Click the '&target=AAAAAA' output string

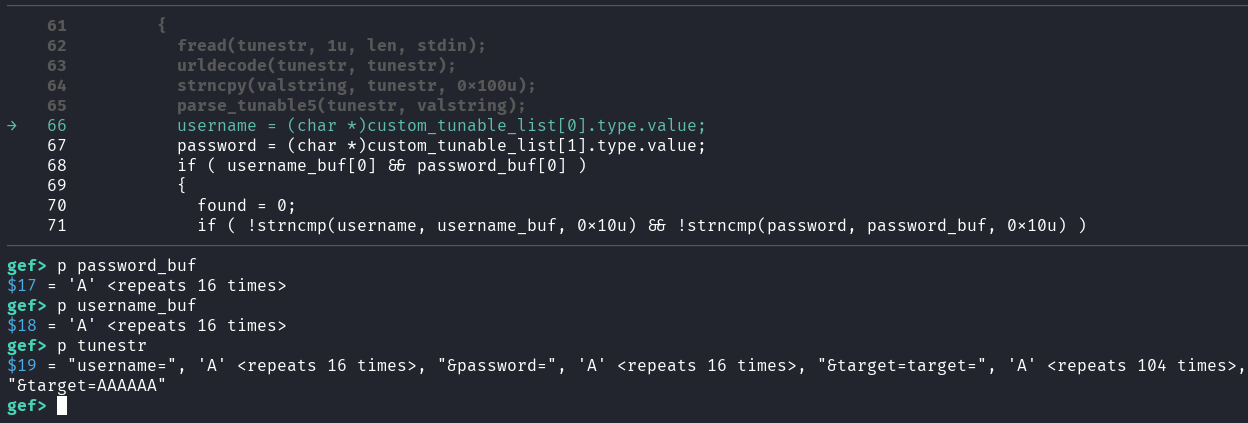click(86, 385)
